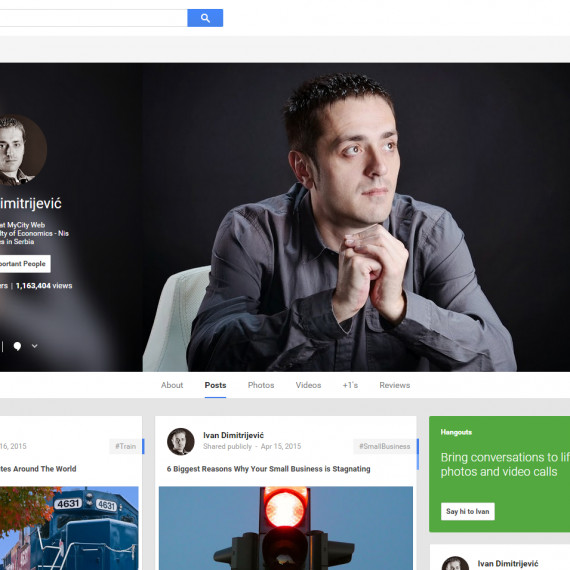Open the blue train 4631 post image
570x570 pixels.
pos(69,528)
